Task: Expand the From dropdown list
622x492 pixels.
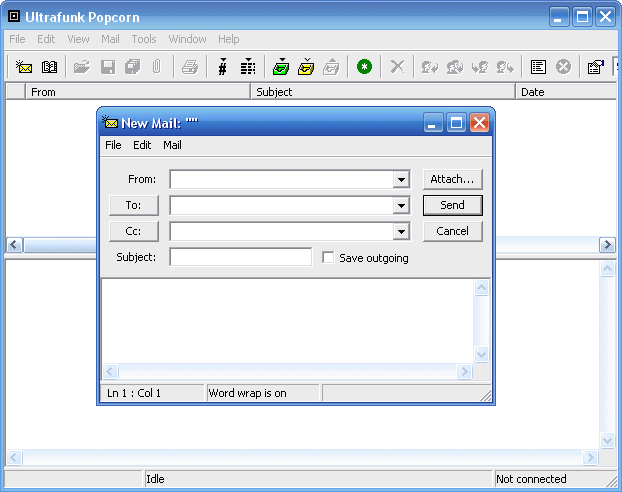Action: coord(401,180)
